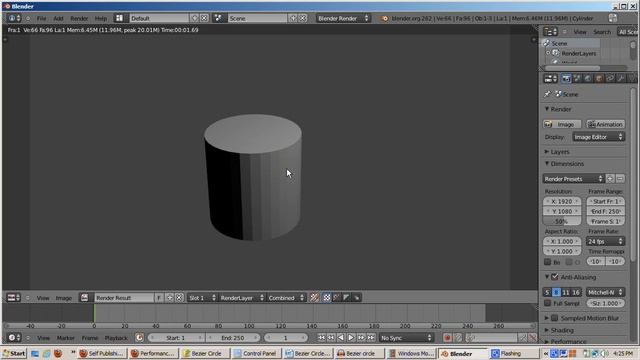This screenshot has height=360, width=640.
Task: Open the Add menu
Action: (x=58, y=18)
